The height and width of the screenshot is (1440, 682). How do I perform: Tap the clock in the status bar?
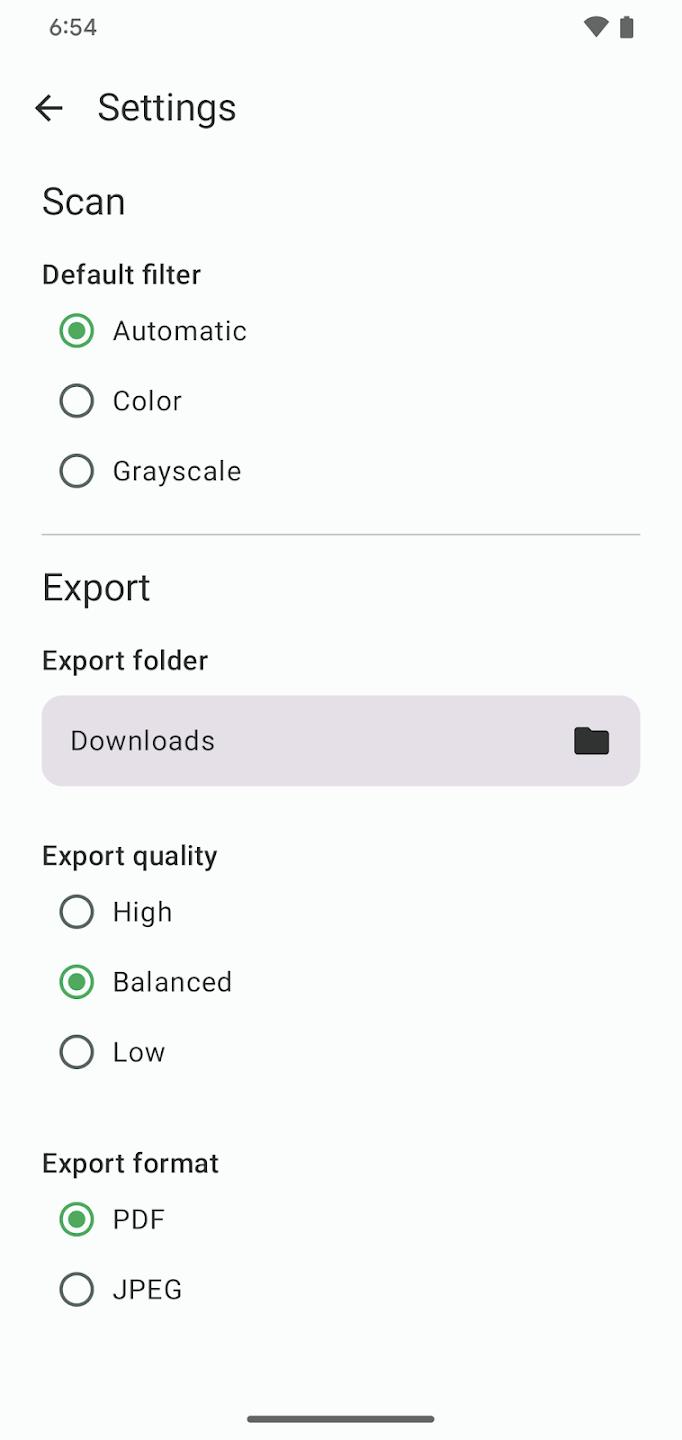(x=73, y=27)
